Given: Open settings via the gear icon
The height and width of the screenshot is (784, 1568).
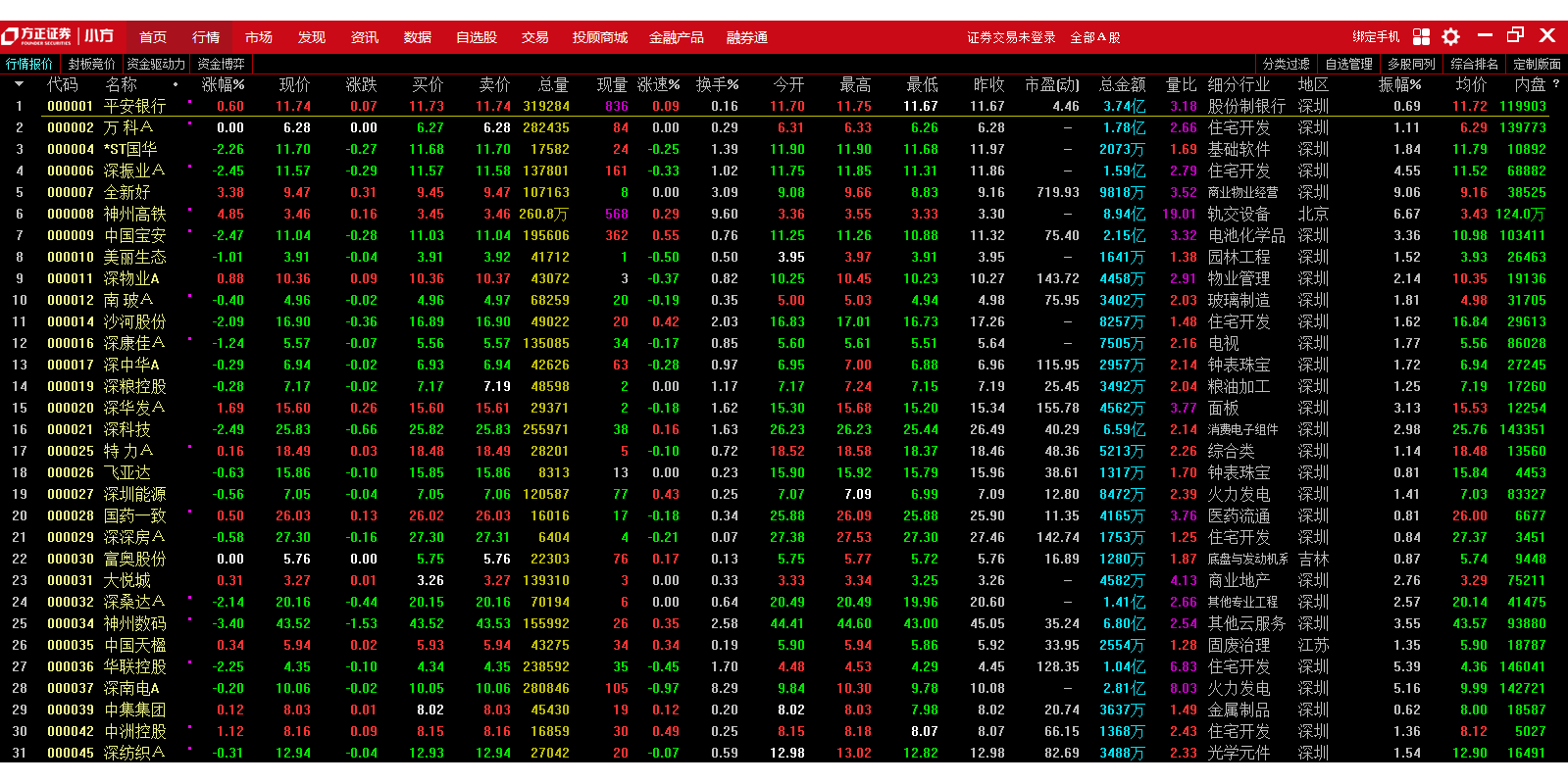Looking at the screenshot, I should coord(1450,37).
